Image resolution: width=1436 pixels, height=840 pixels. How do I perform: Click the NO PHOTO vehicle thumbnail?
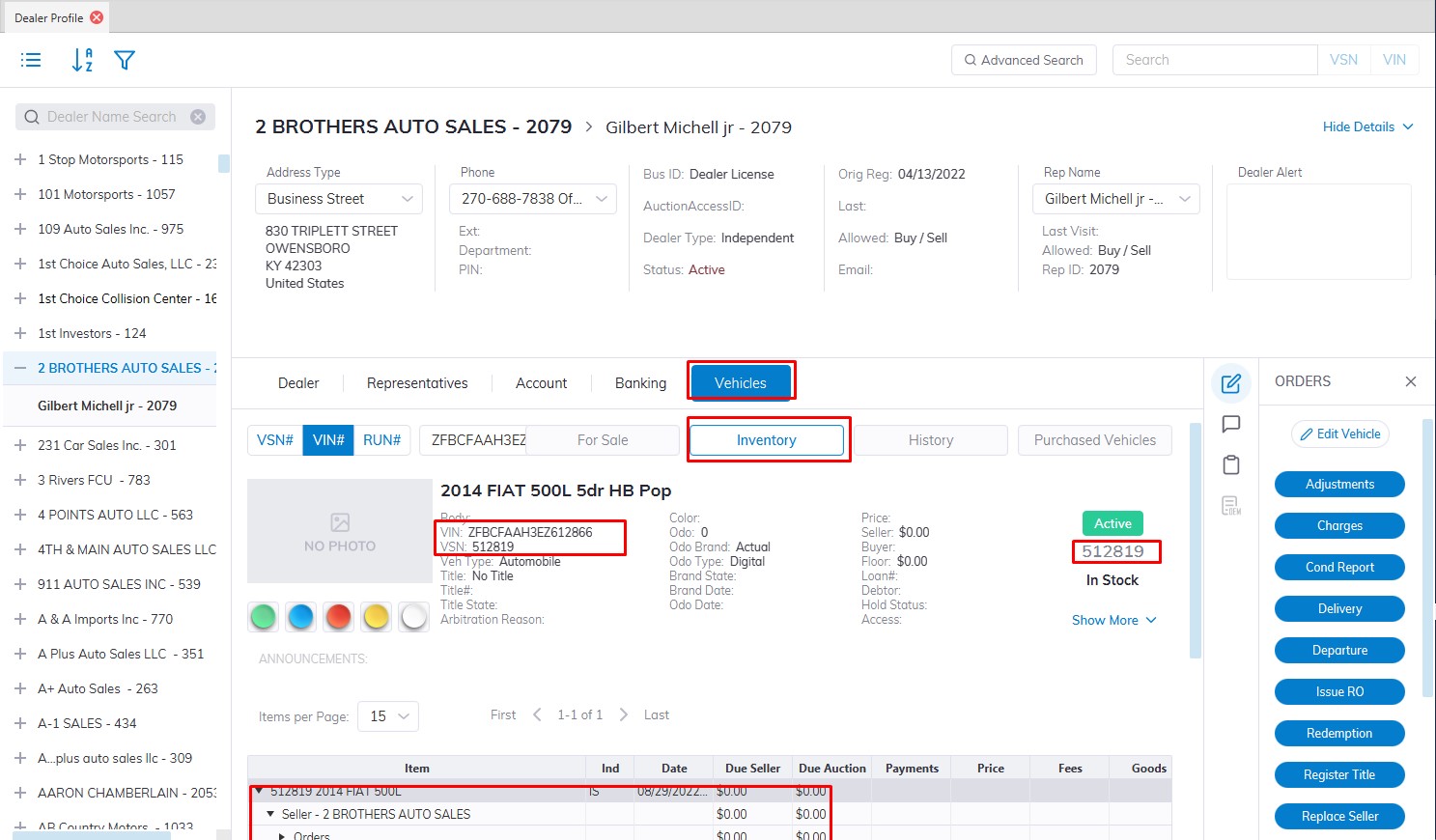339,531
